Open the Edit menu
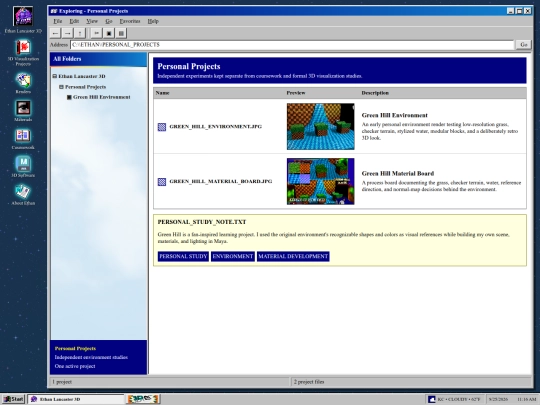This screenshot has width=540, height=405. point(74,21)
